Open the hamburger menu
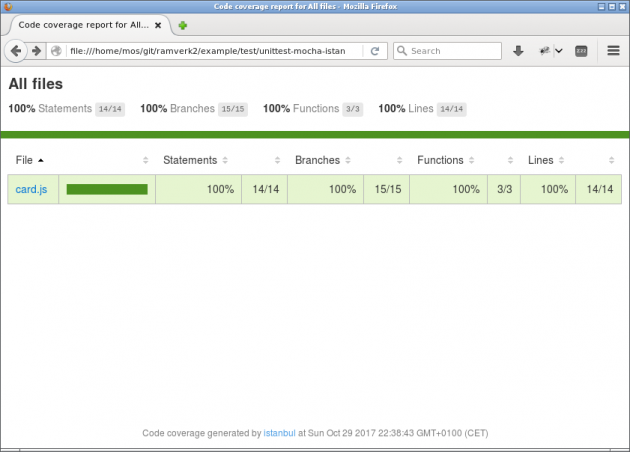 click(x=613, y=51)
